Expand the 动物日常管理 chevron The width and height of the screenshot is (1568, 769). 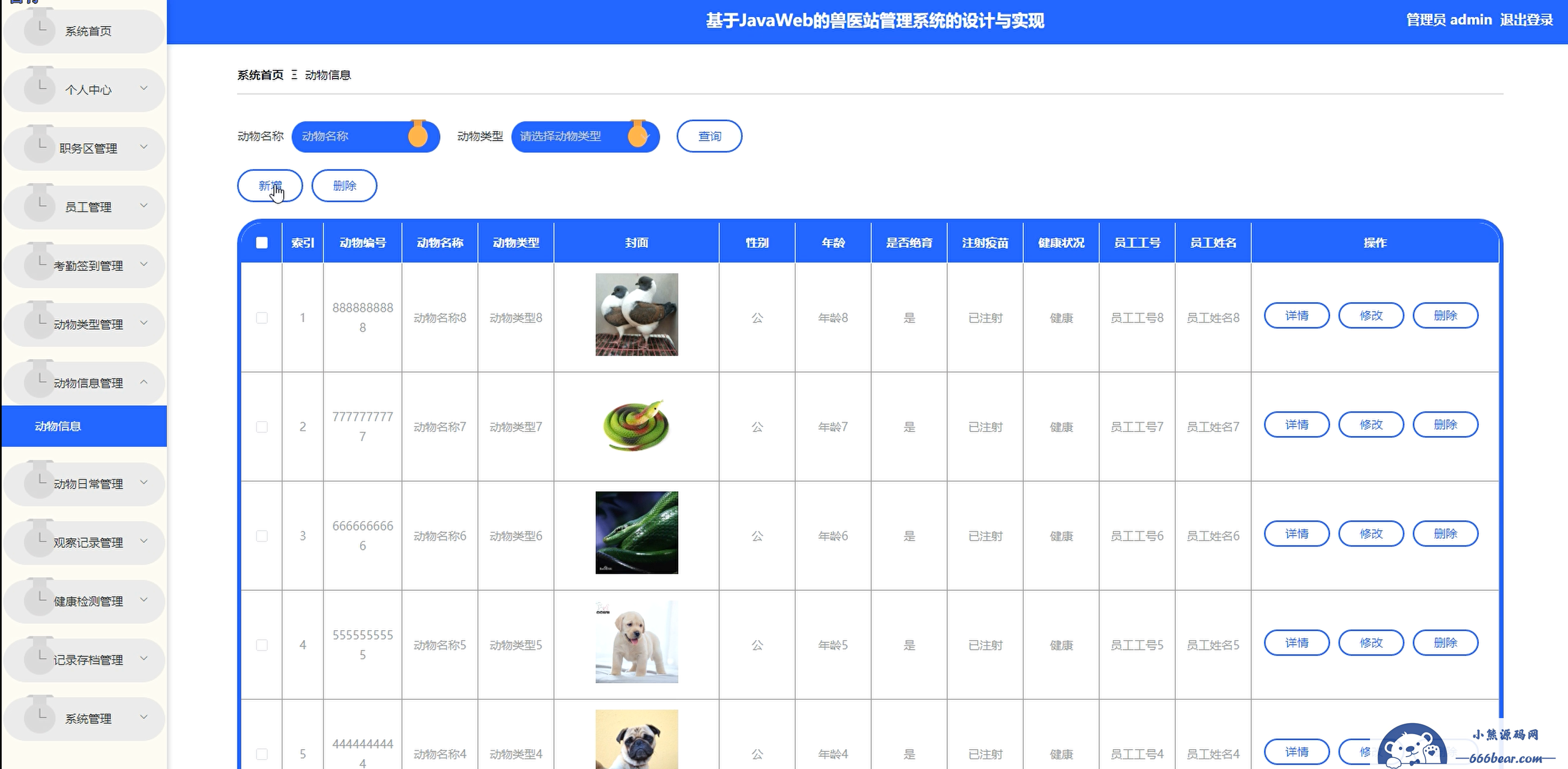[x=144, y=482]
